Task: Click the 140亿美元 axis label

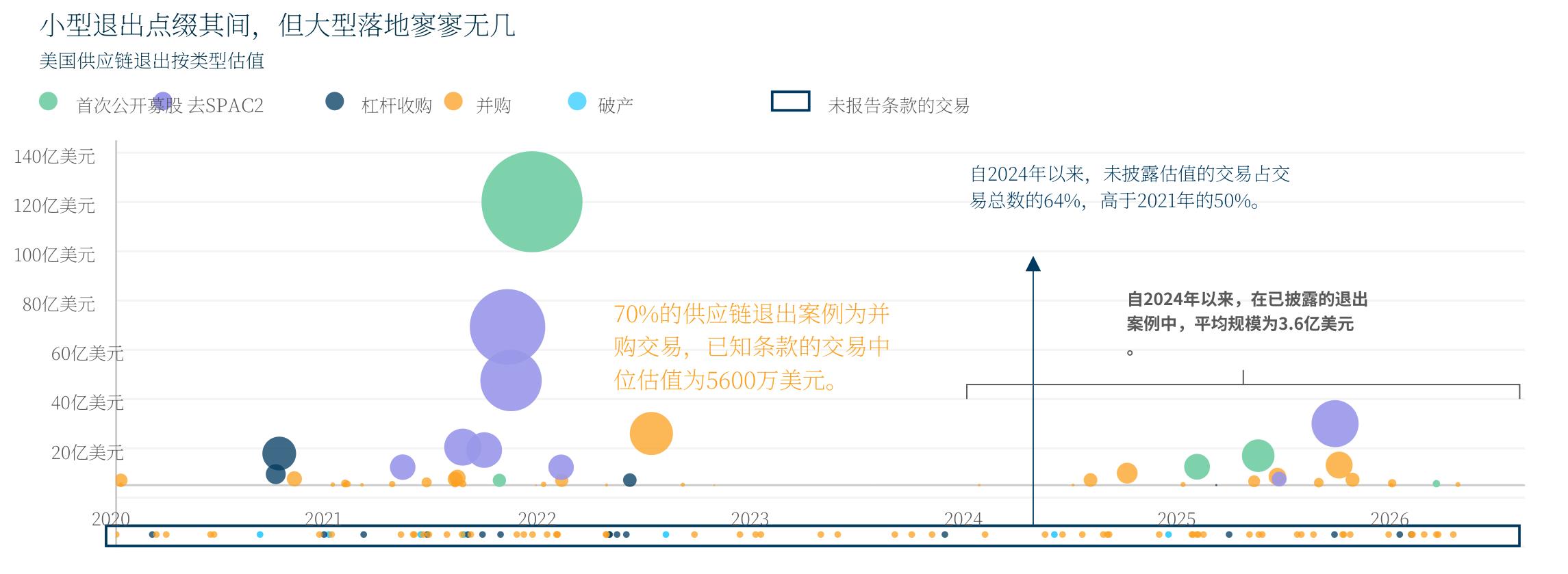Action: (x=54, y=157)
